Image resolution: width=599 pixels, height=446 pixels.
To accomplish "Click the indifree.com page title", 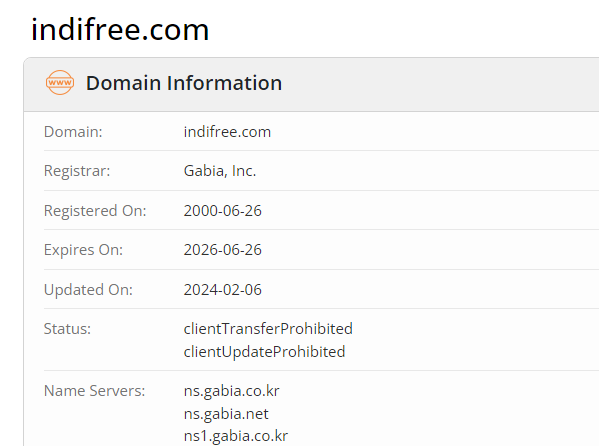I will click(x=120, y=30).
